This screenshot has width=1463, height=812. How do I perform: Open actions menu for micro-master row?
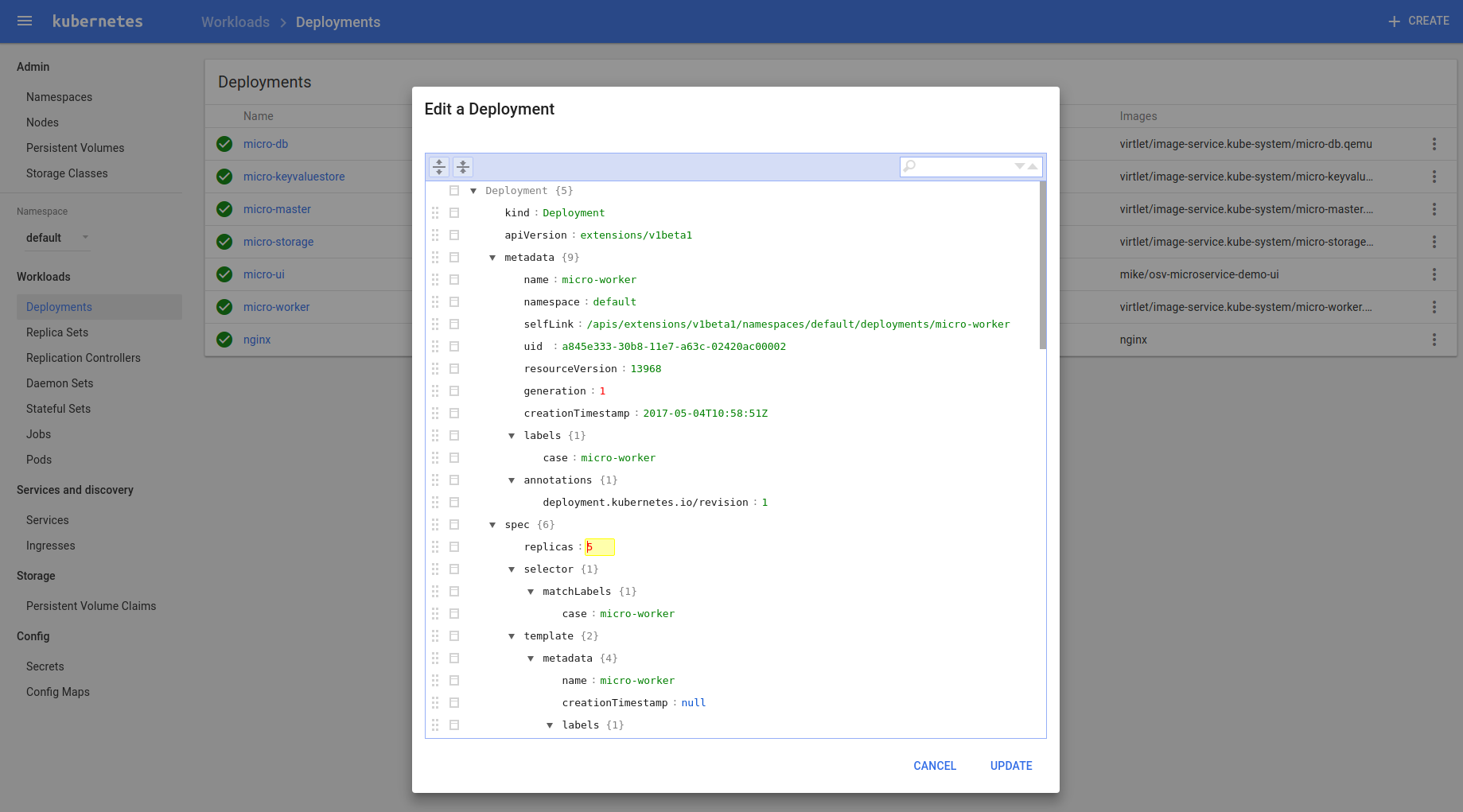[1434, 209]
